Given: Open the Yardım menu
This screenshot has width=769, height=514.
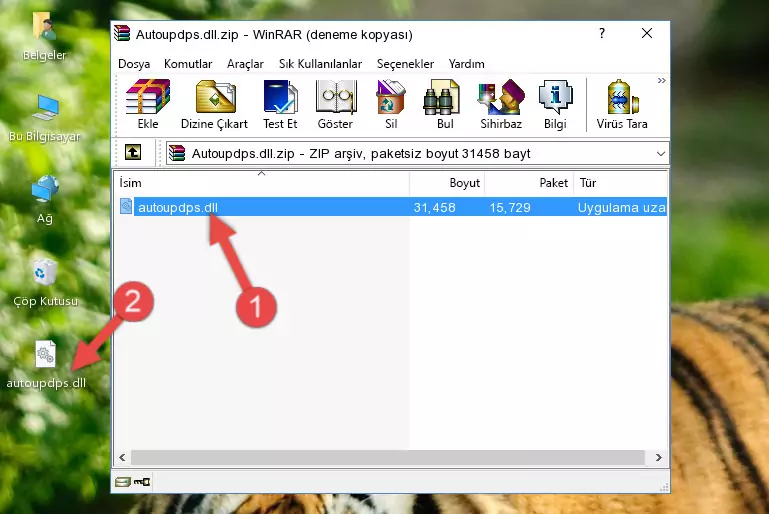Looking at the screenshot, I should 466,64.
